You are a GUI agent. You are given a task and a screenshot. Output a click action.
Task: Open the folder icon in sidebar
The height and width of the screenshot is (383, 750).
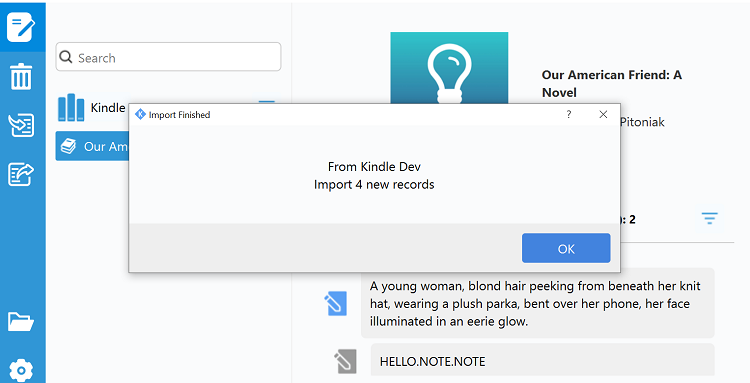21,321
